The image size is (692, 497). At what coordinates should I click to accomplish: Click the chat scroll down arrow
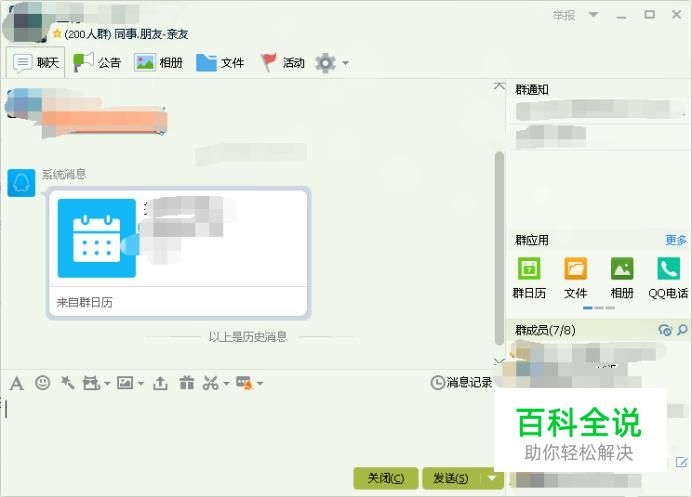pyautogui.click(x=499, y=361)
